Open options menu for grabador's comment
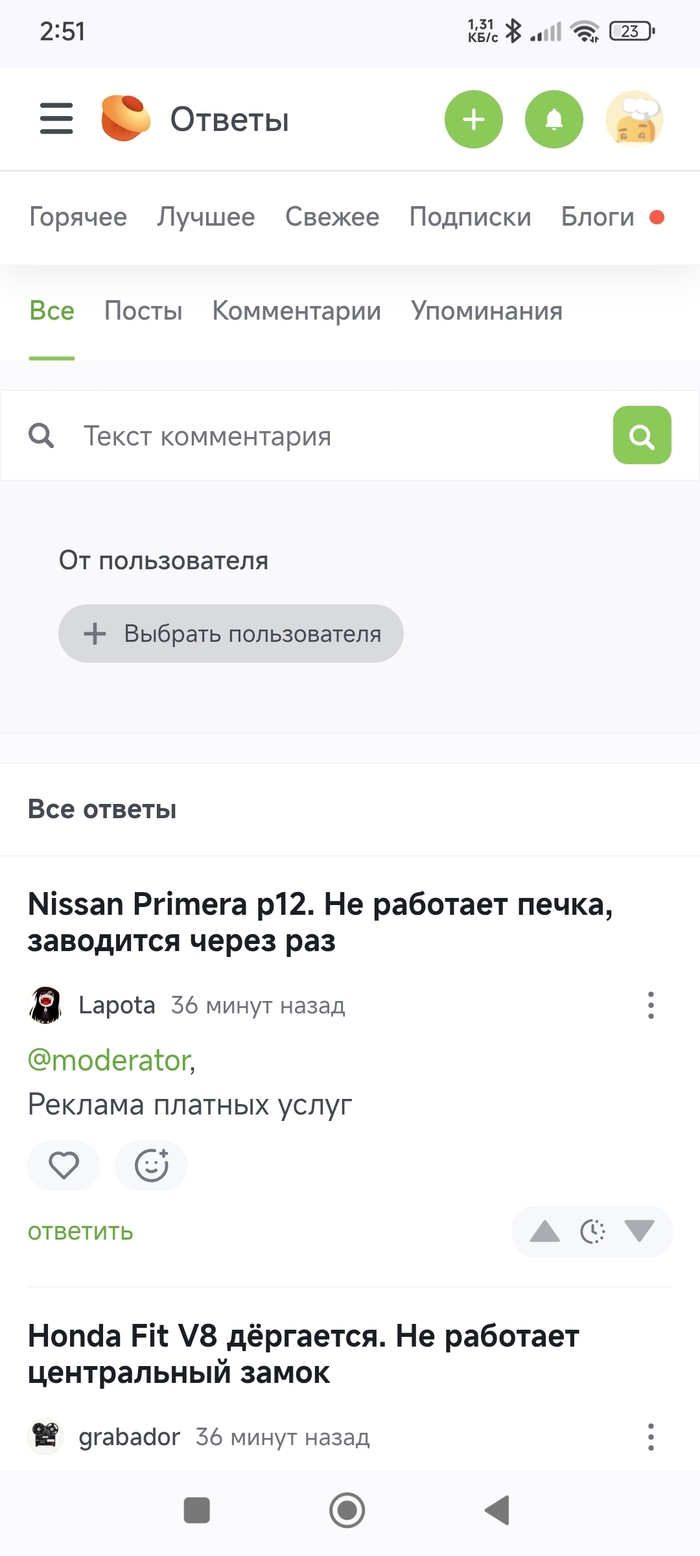700x1556 pixels. tap(650, 1437)
